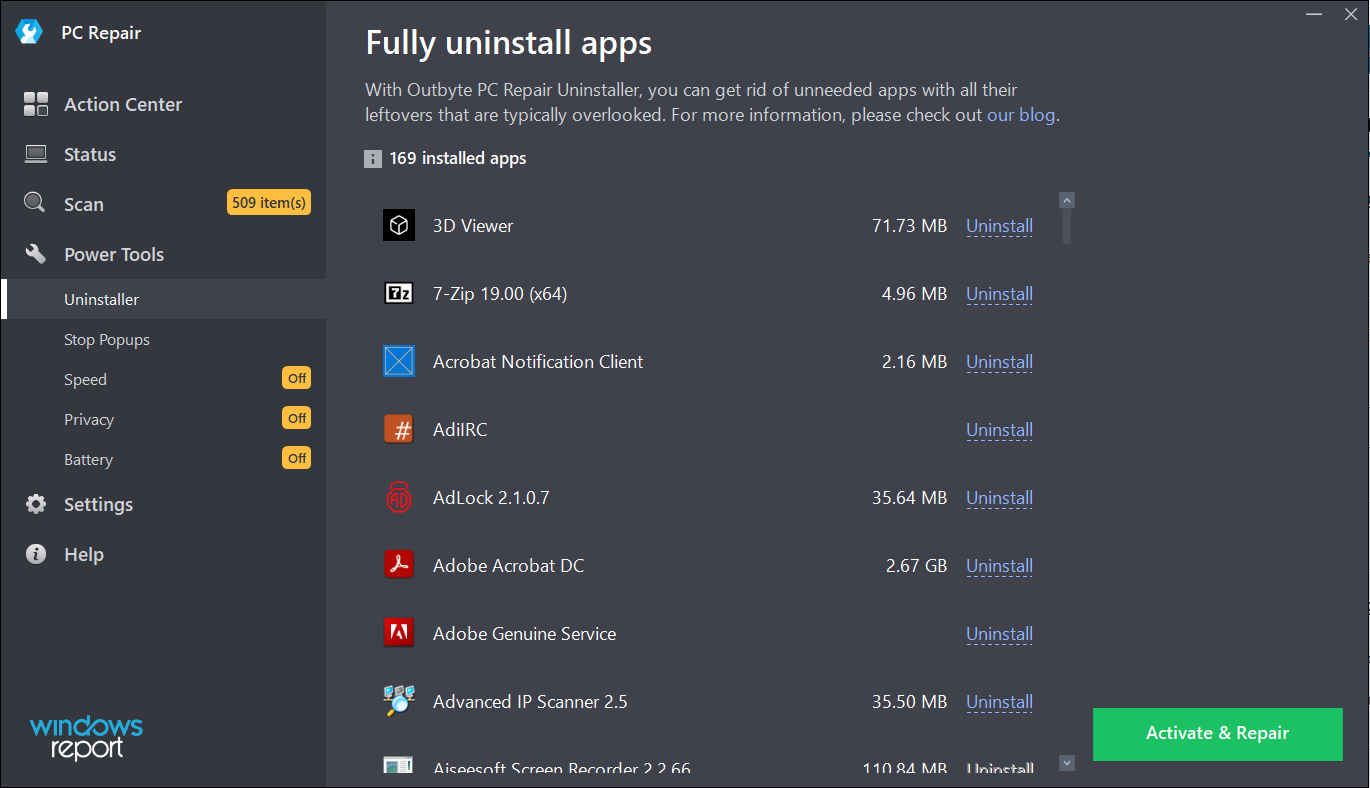This screenshot has height=788, width=1370.
Task: Toggle the Speed Off switch
Action: pos(297,378)
